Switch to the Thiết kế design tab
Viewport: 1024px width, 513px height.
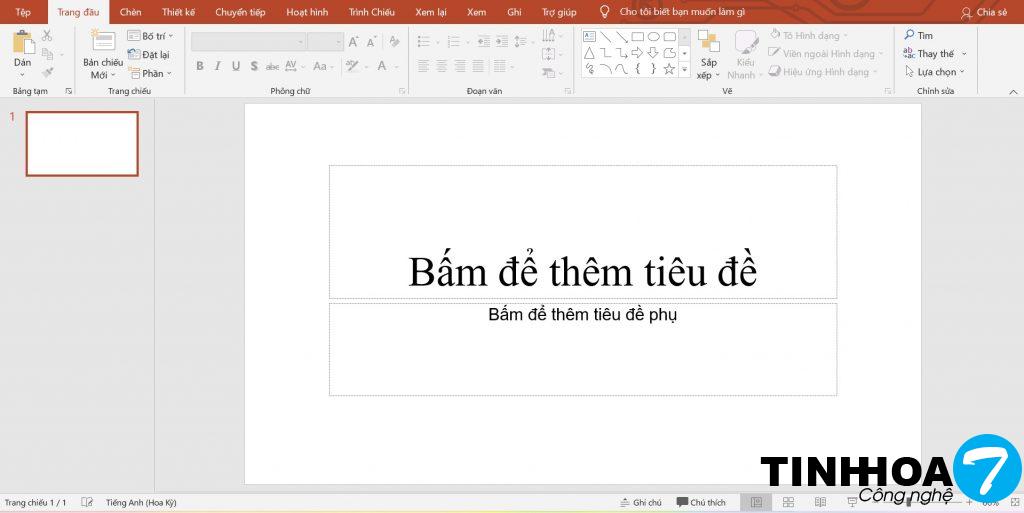(x=178, y=12)
